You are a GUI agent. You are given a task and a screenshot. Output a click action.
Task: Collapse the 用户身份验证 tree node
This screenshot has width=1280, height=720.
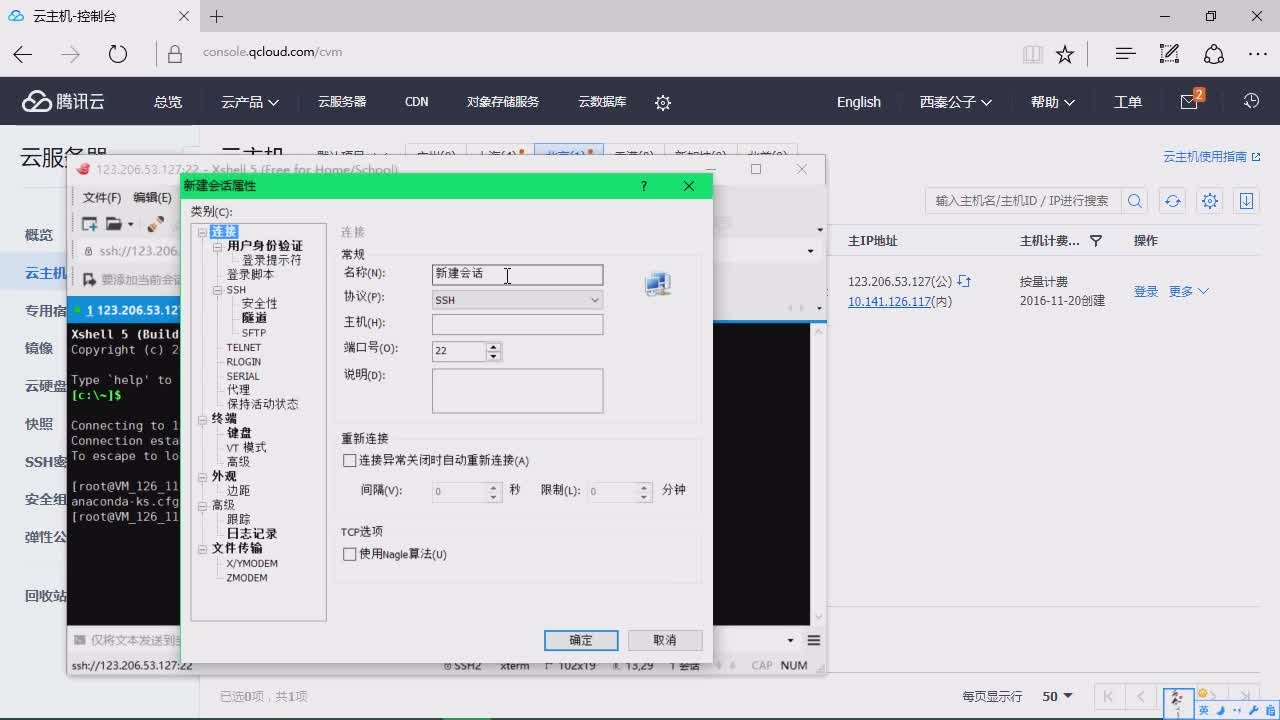pos(219,246)
